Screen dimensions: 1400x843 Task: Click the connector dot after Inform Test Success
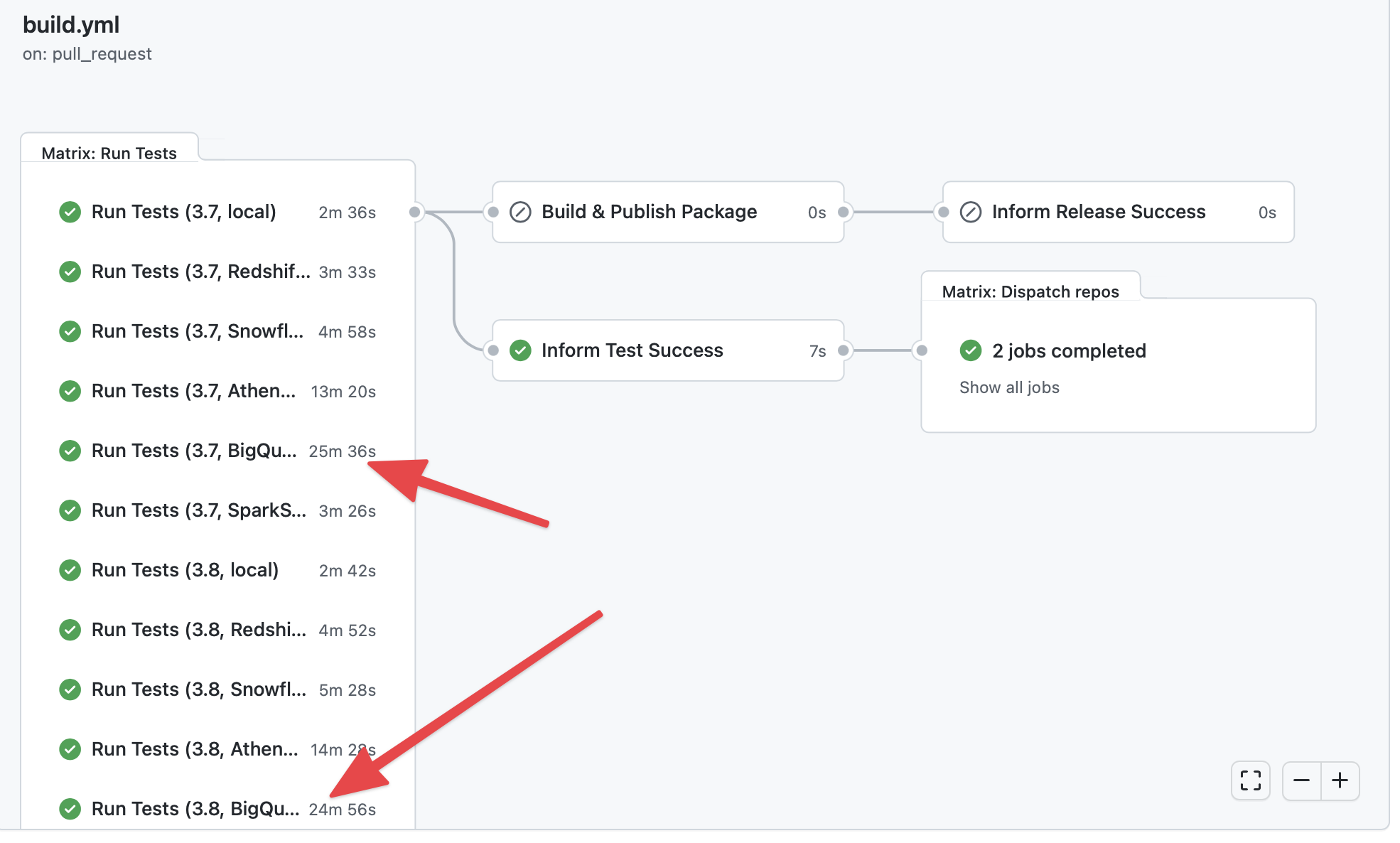[843, 350]
